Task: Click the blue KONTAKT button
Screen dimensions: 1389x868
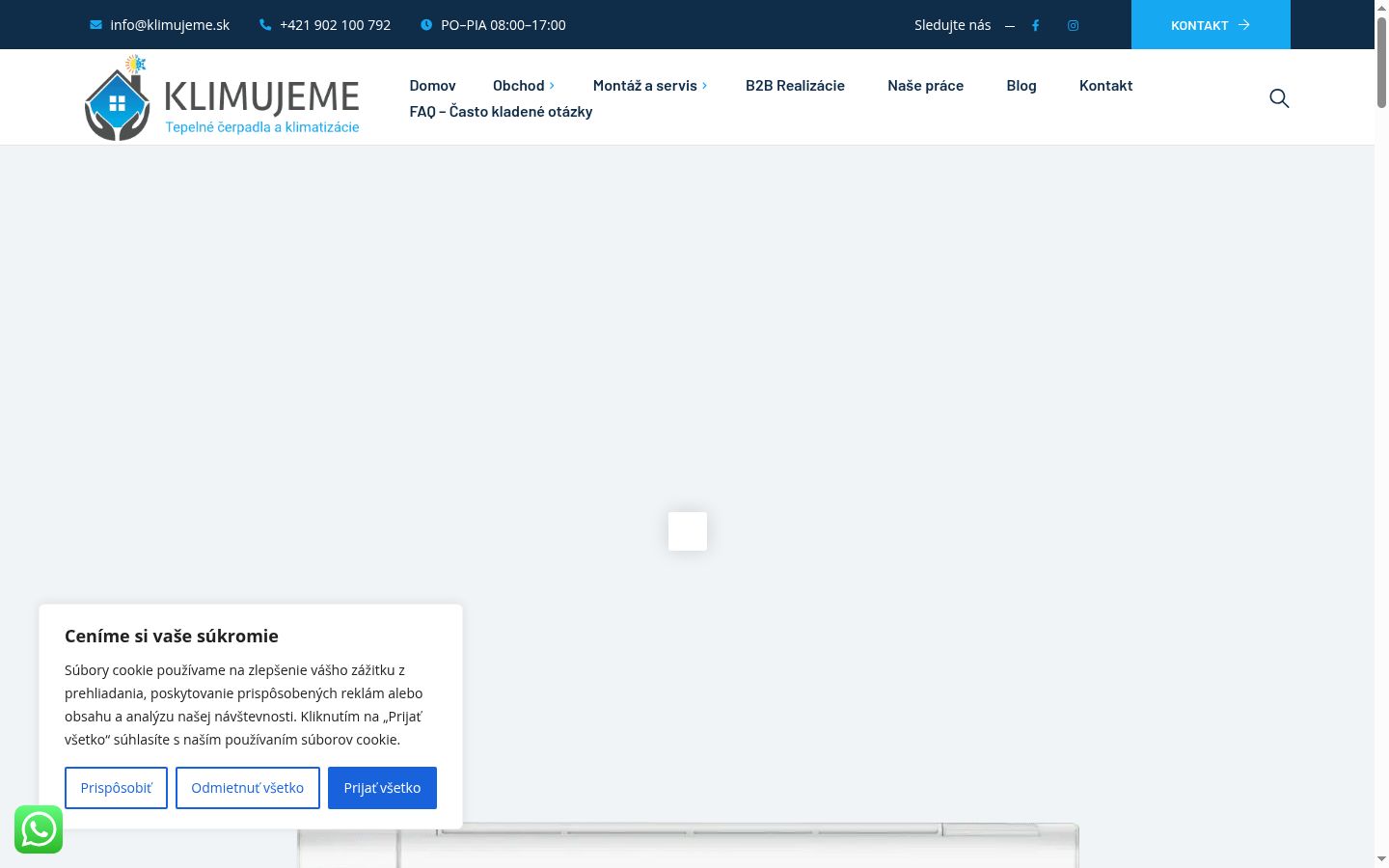Action: pos(1211,25)
